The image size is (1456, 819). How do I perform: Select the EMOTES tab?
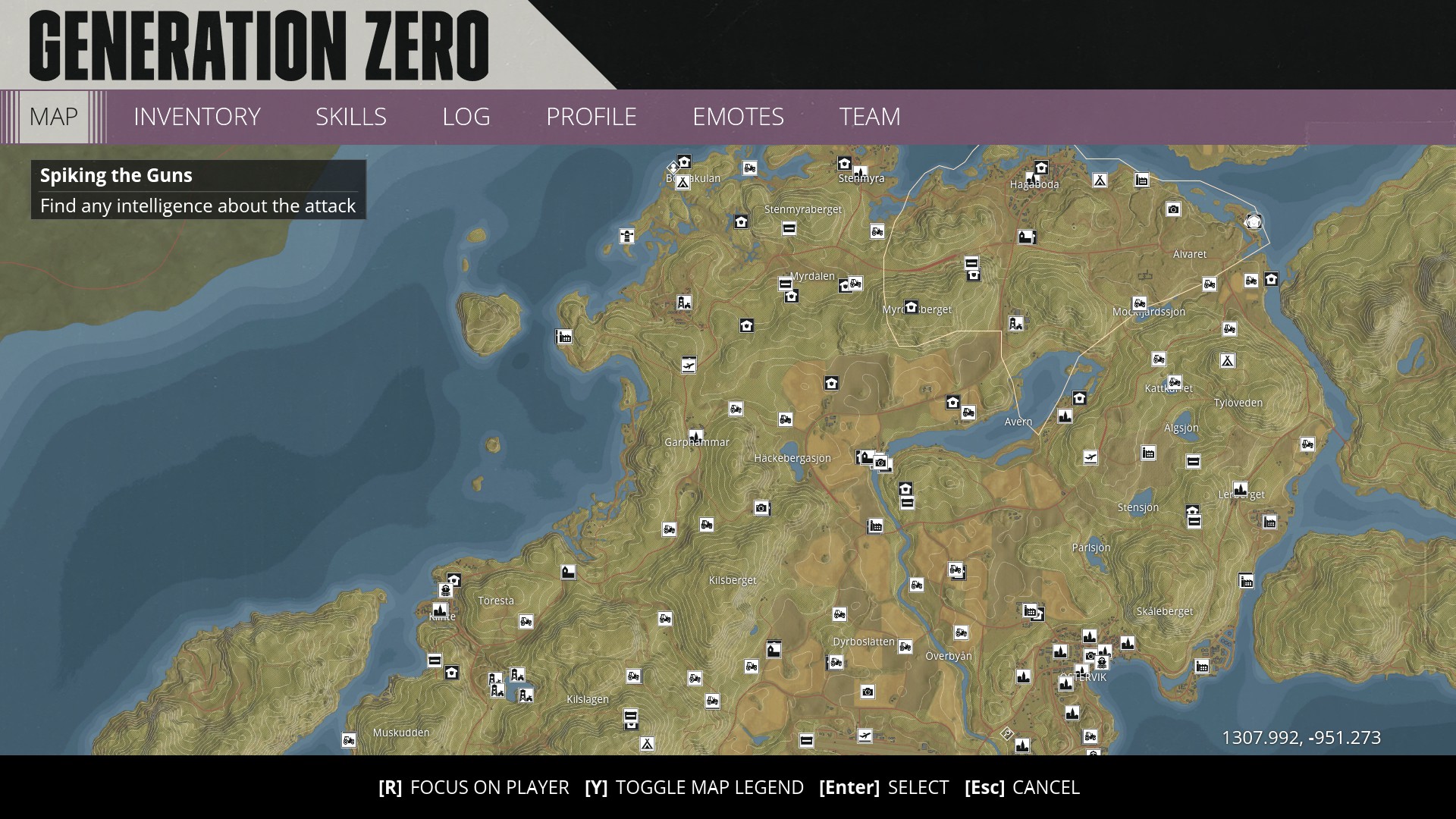(x=739, y=117)
